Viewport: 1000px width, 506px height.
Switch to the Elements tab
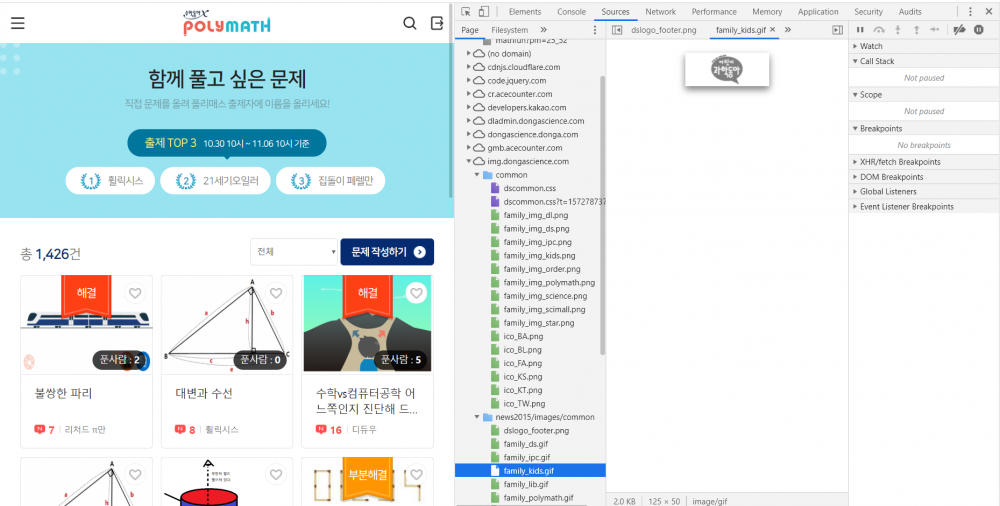click(525, 11)
